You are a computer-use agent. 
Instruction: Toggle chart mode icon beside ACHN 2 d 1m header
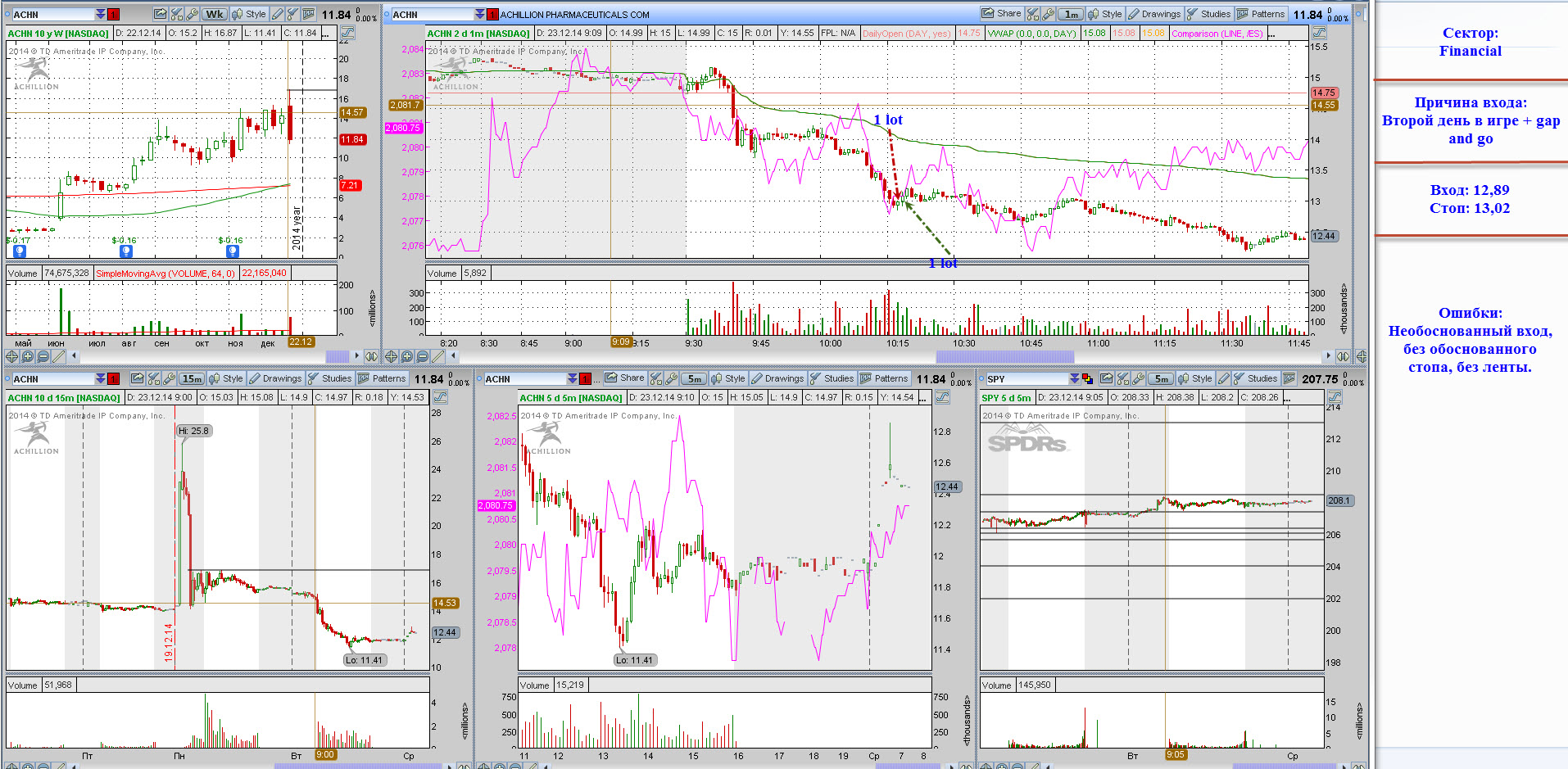tap(1319, 33)
